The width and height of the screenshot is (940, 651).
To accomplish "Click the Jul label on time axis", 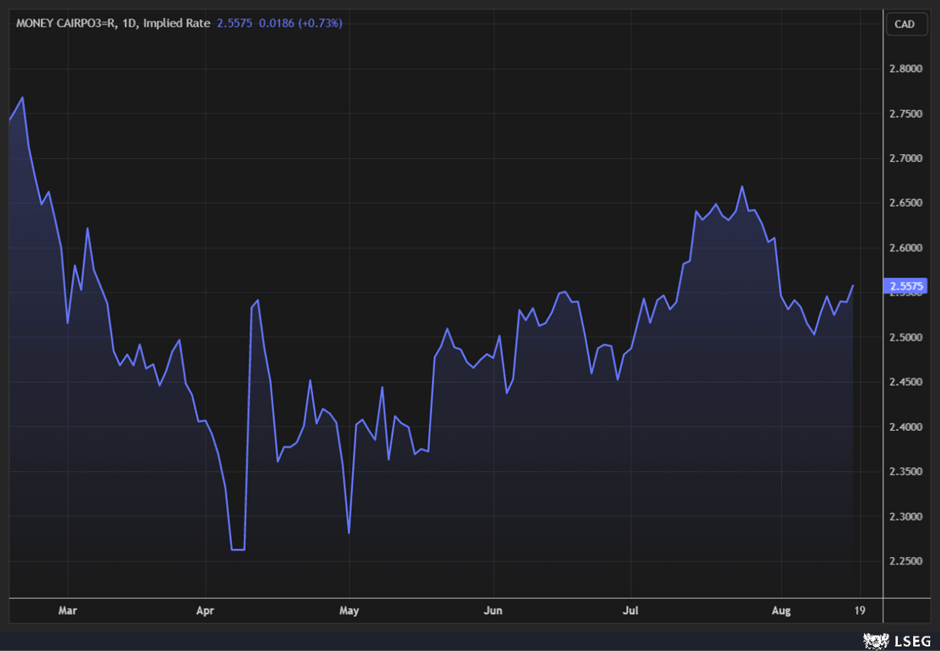I will click(630, 609).
